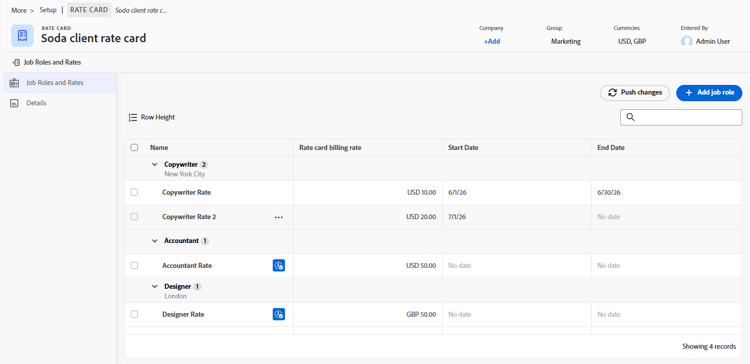Open the Details sidebar tab

coord(60,103)
